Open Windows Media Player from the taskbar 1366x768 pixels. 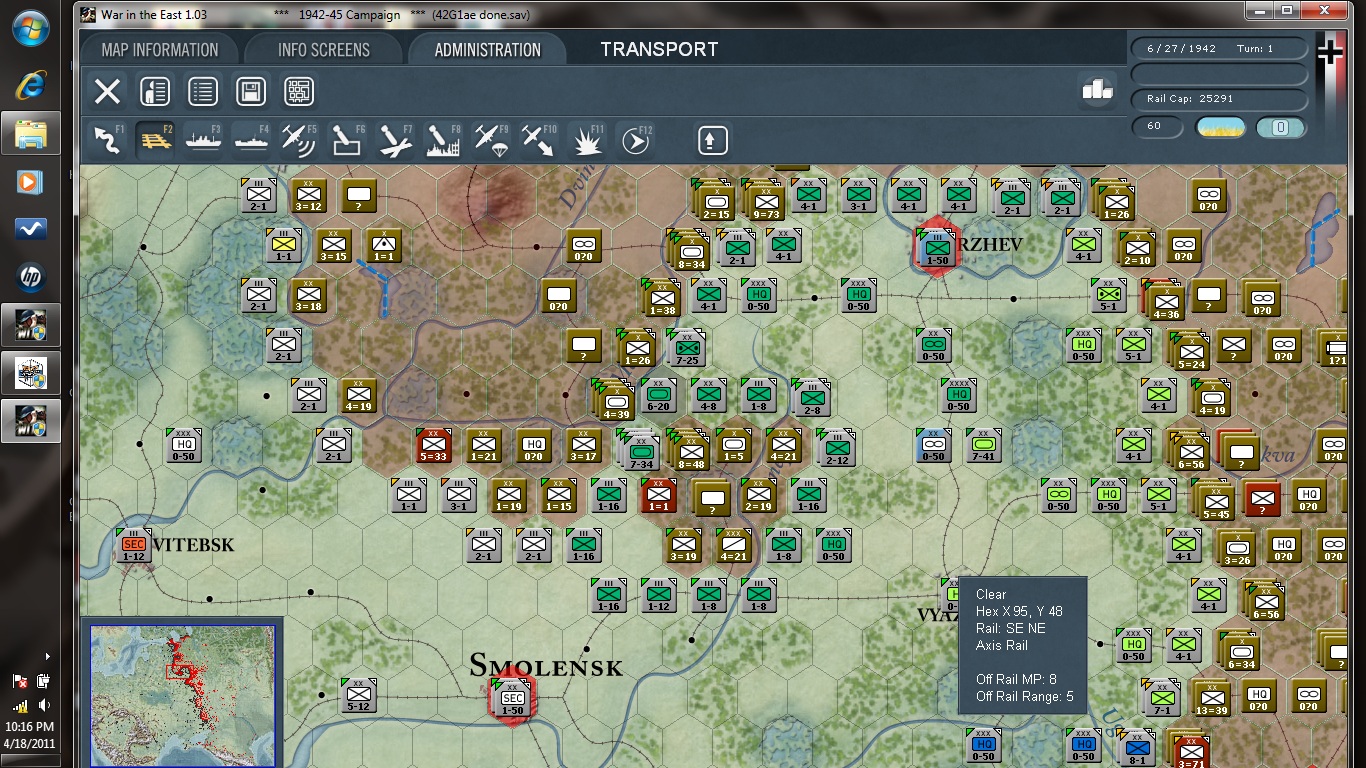pyautogui.click(x=30, y=181)
